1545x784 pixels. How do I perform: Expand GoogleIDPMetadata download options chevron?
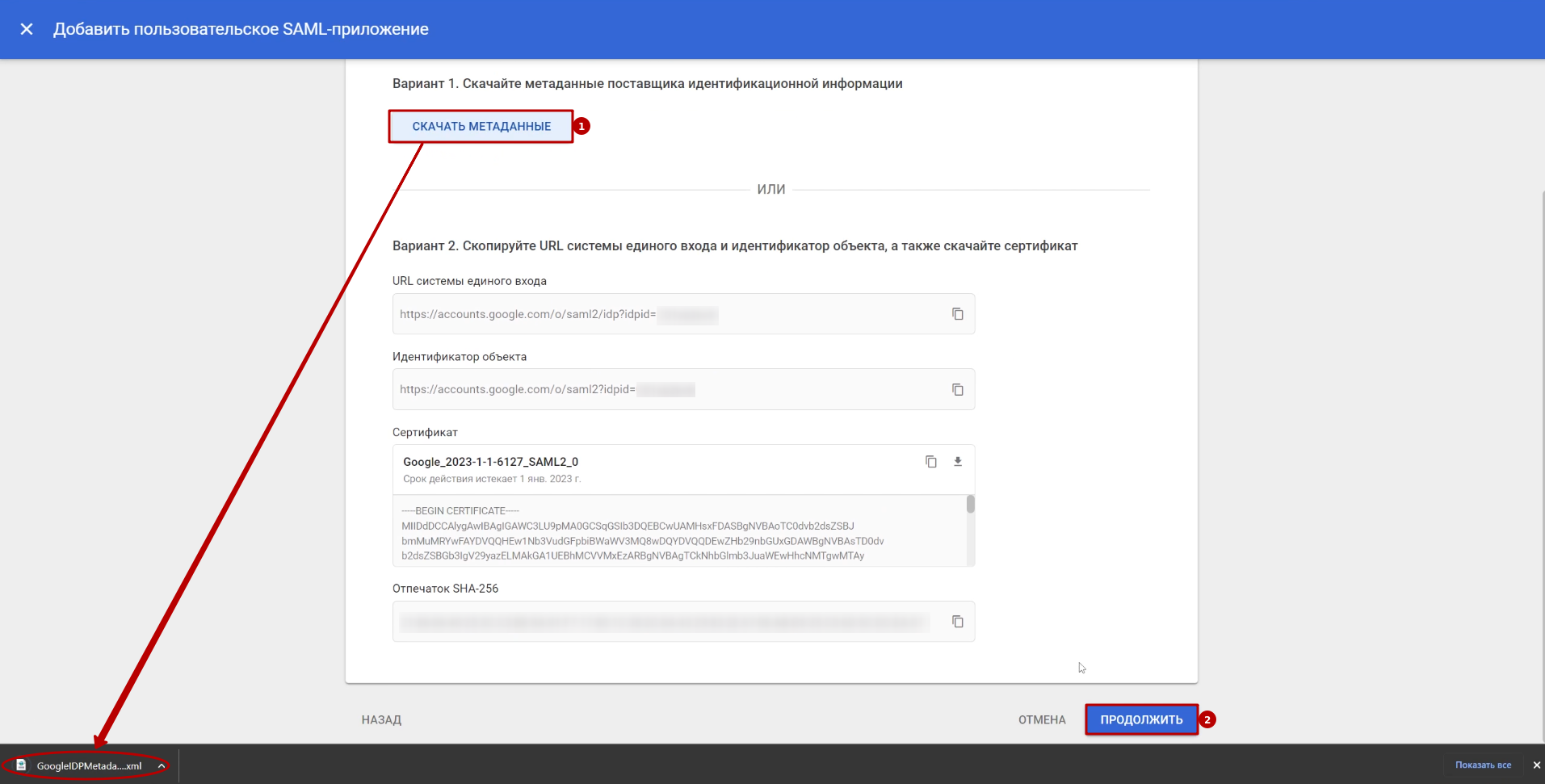tap(162, 765)
